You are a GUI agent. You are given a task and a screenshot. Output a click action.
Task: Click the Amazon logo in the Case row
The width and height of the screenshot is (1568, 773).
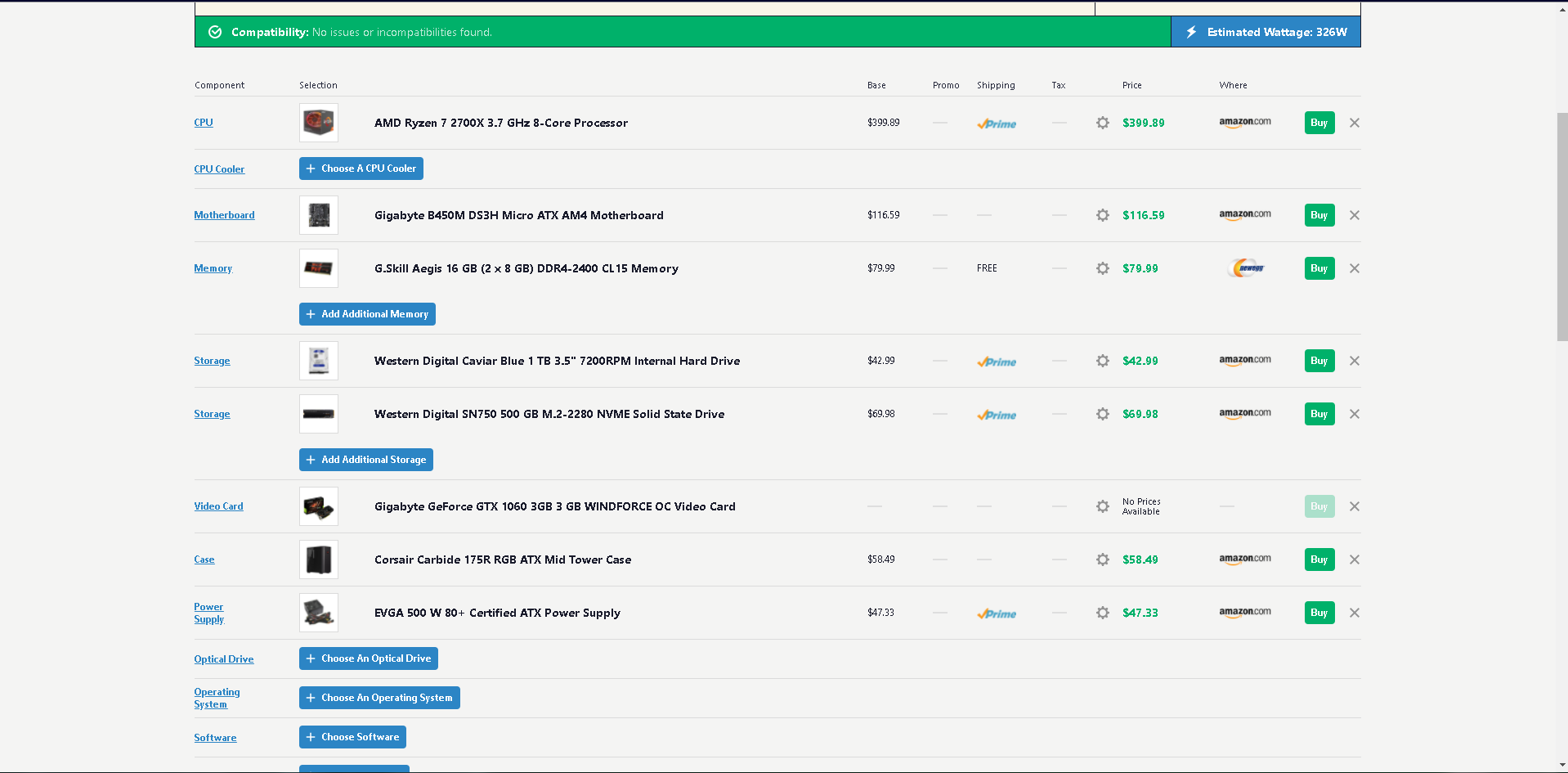click(x=1245, y=560)
